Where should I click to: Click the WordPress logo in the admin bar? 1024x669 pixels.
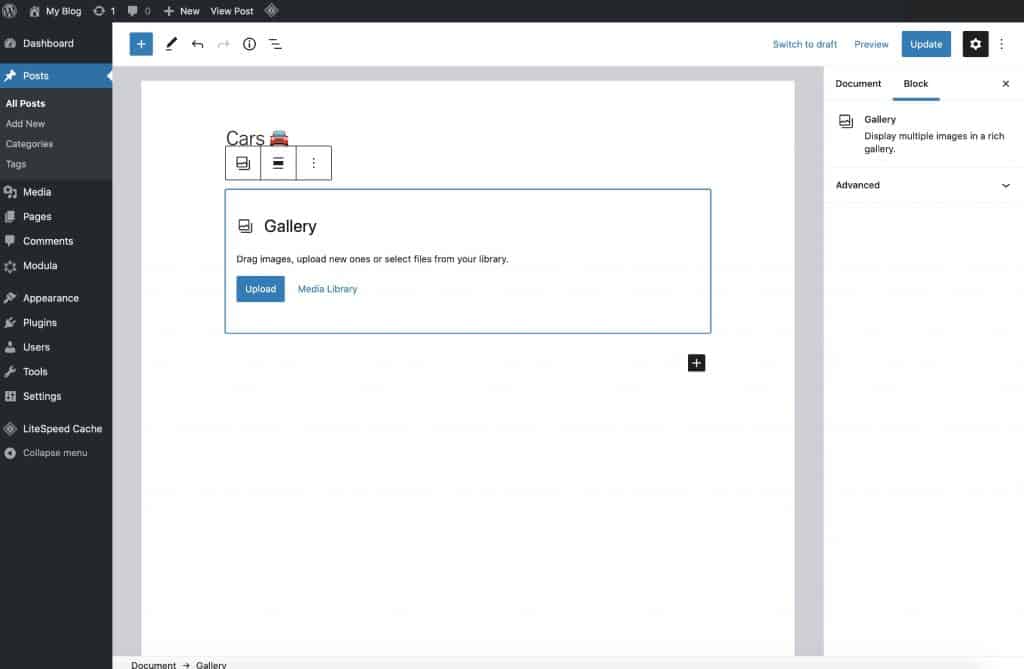(11, 11)
